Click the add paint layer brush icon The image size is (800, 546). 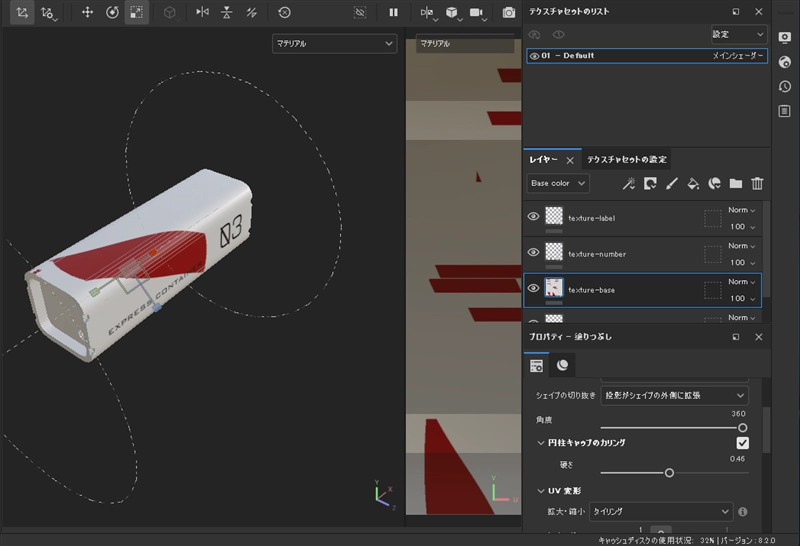click(x=671, y=184)
